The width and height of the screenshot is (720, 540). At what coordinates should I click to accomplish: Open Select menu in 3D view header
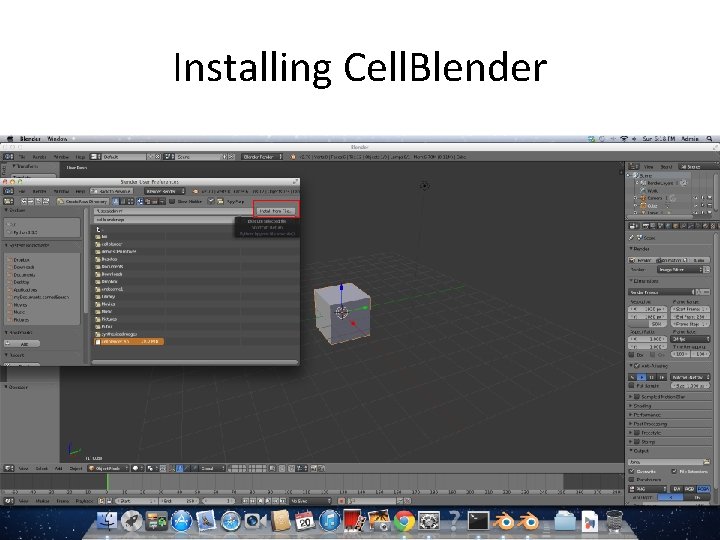click(42, 468)
